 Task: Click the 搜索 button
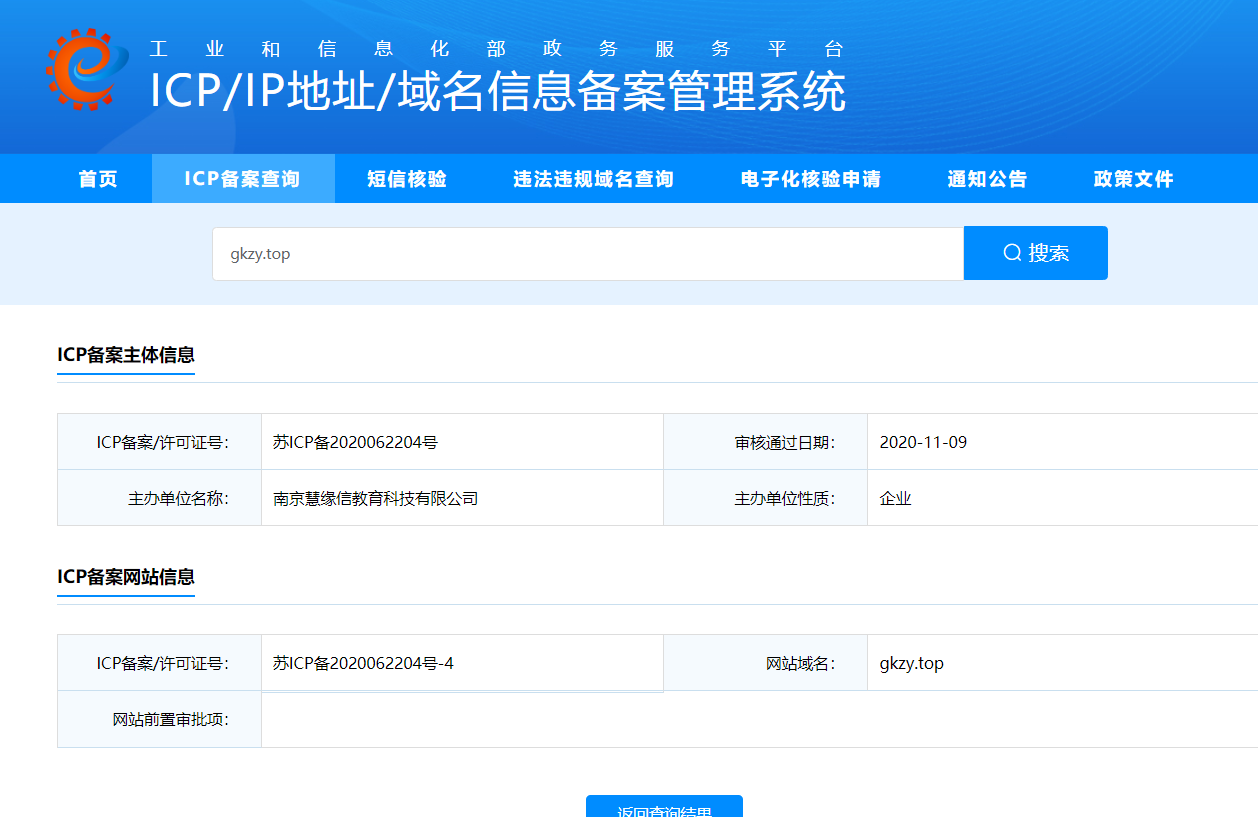1036,253
